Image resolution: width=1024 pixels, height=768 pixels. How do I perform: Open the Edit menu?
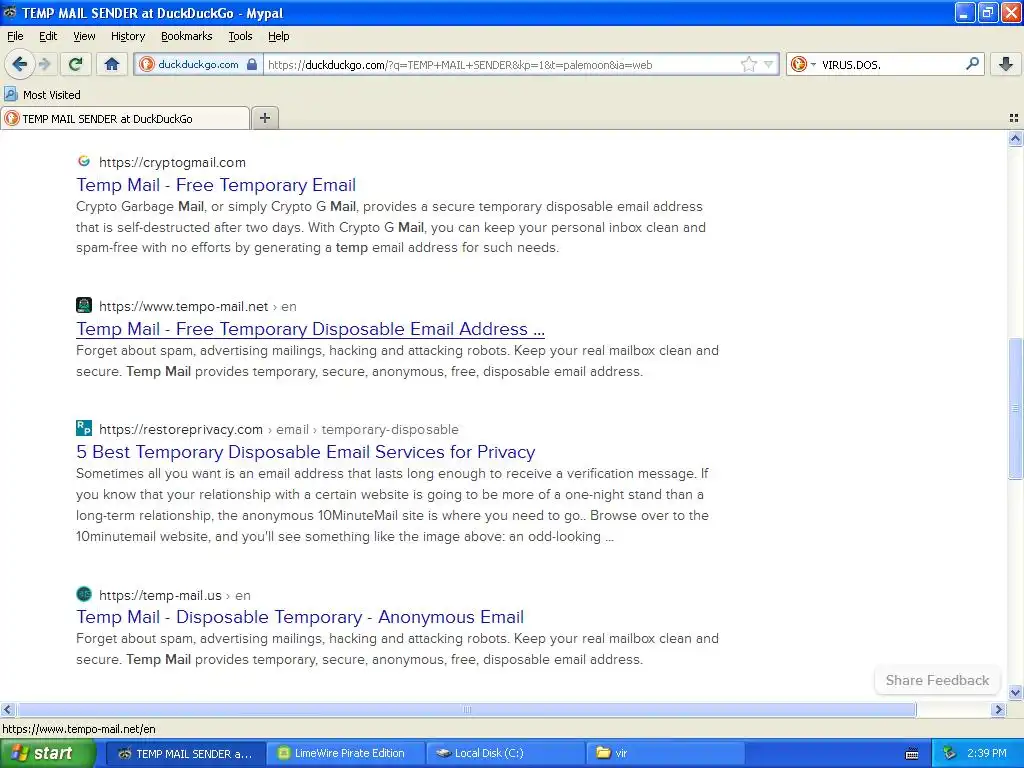point(48,36)
